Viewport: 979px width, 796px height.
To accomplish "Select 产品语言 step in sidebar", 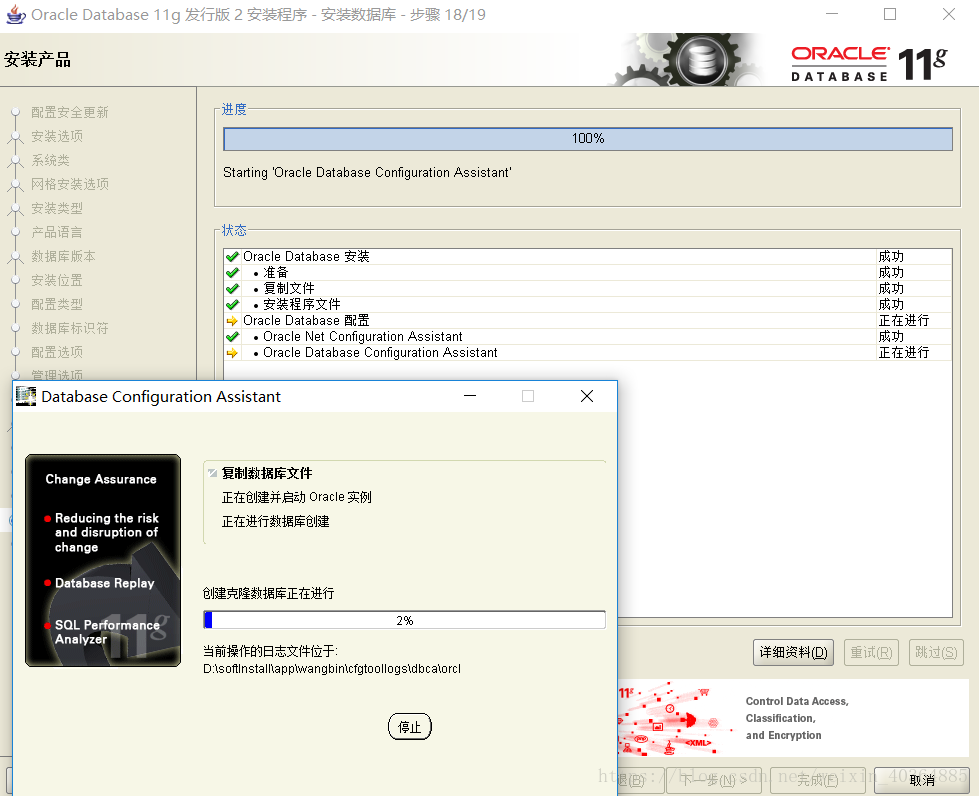I will (57, 232).
